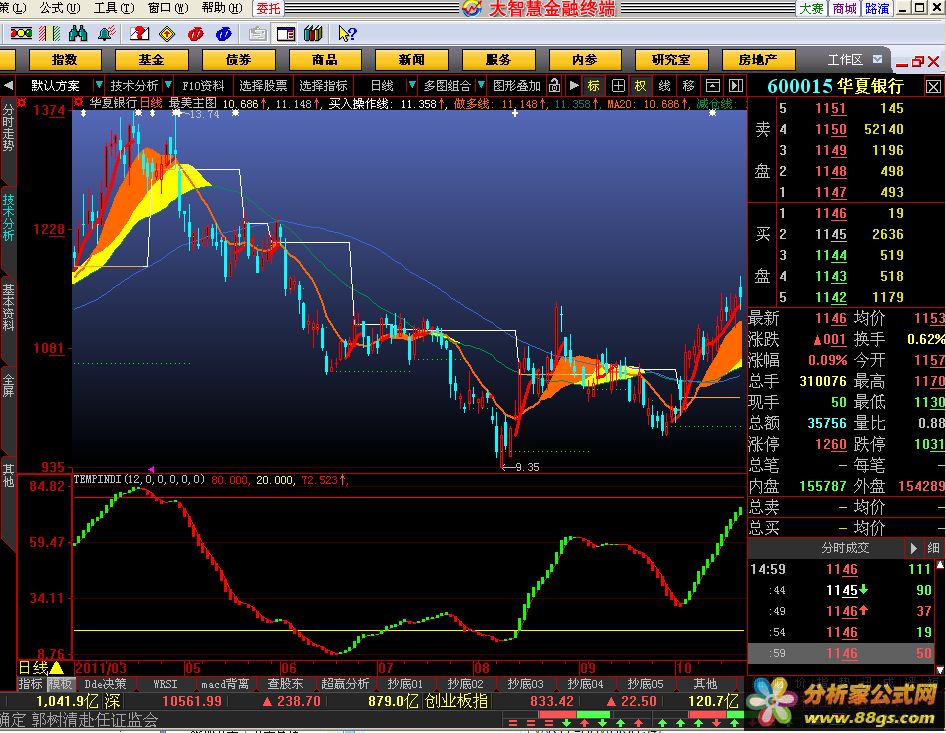Click the 路演 link in title bar
This screenshot has width=946, height=733.
(x=877, y=8)
